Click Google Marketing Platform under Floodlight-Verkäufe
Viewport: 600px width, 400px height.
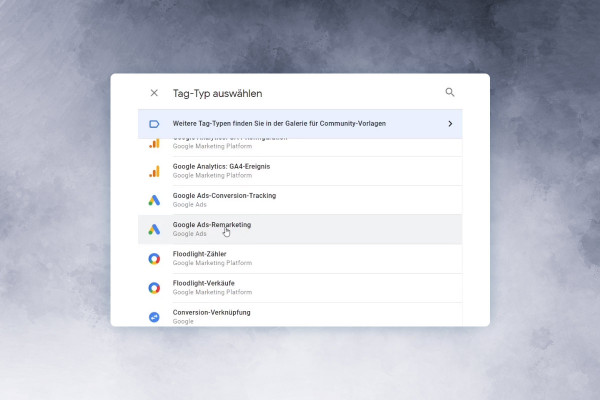(212, 292)
